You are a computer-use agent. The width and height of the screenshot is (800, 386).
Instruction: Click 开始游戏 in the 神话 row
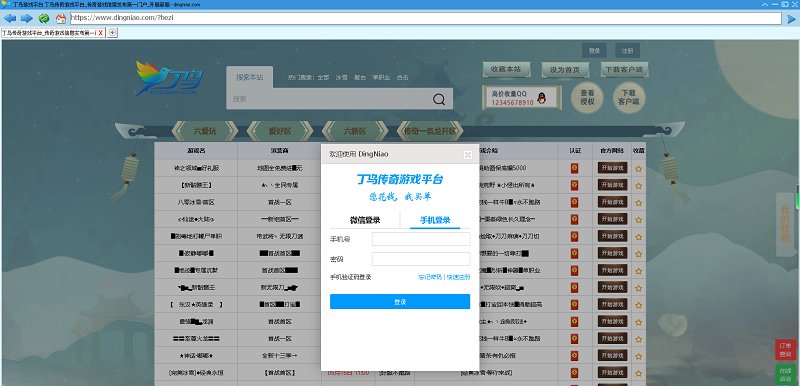pos(612,355)
